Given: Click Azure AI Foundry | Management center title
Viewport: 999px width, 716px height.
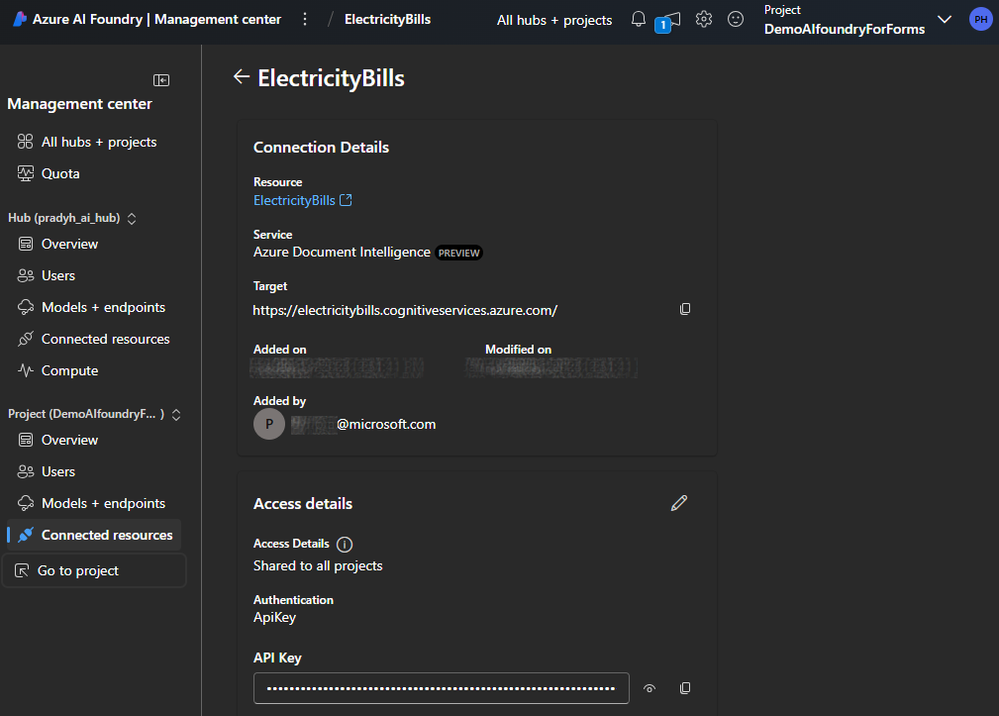Looking at the screenshot, I should [x=157, y=19].
